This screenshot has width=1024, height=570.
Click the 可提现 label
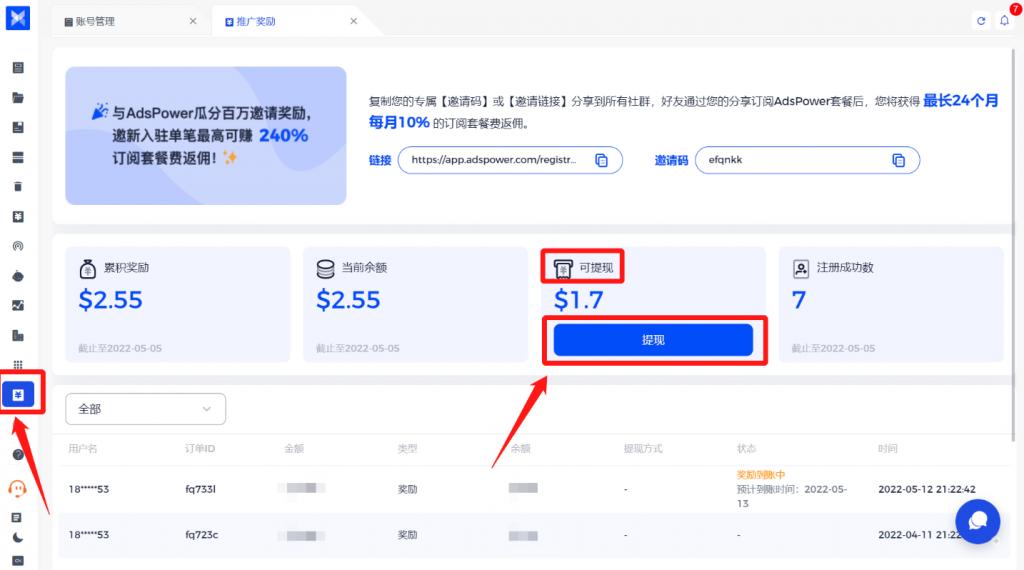tap(596, 268)
